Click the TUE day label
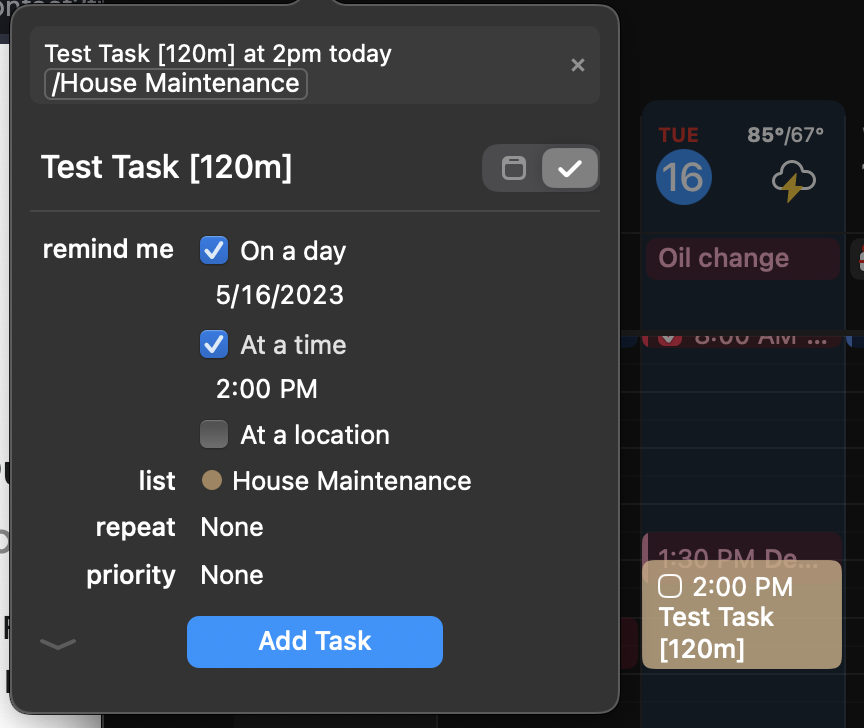This screenshot has width=864, height=728. (678, 135)
